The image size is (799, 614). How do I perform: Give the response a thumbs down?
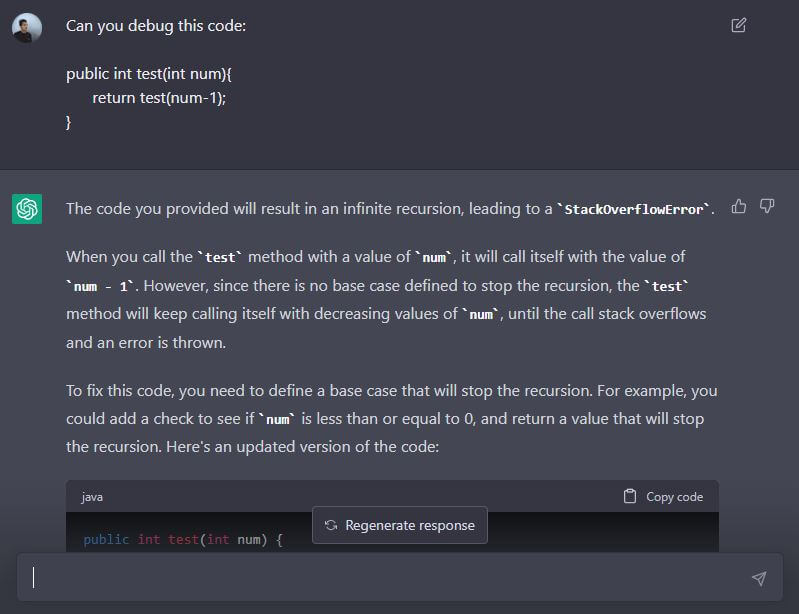(x=767, y=206)
